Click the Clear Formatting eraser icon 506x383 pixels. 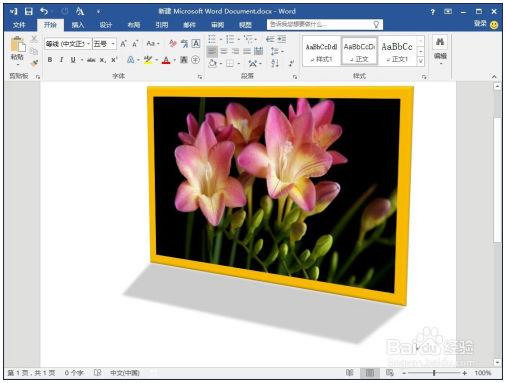tap(173, 44)
